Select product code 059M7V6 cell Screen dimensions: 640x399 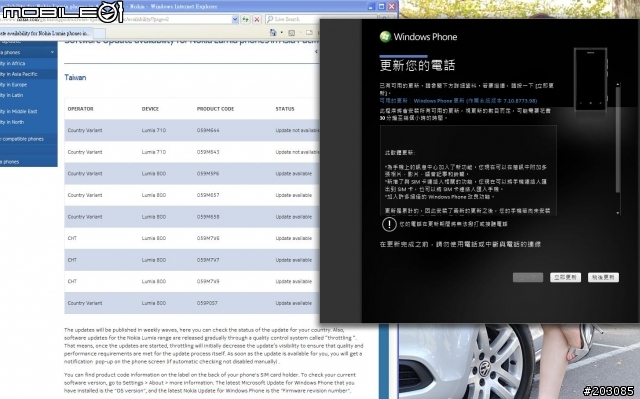[x=208, y=238]
